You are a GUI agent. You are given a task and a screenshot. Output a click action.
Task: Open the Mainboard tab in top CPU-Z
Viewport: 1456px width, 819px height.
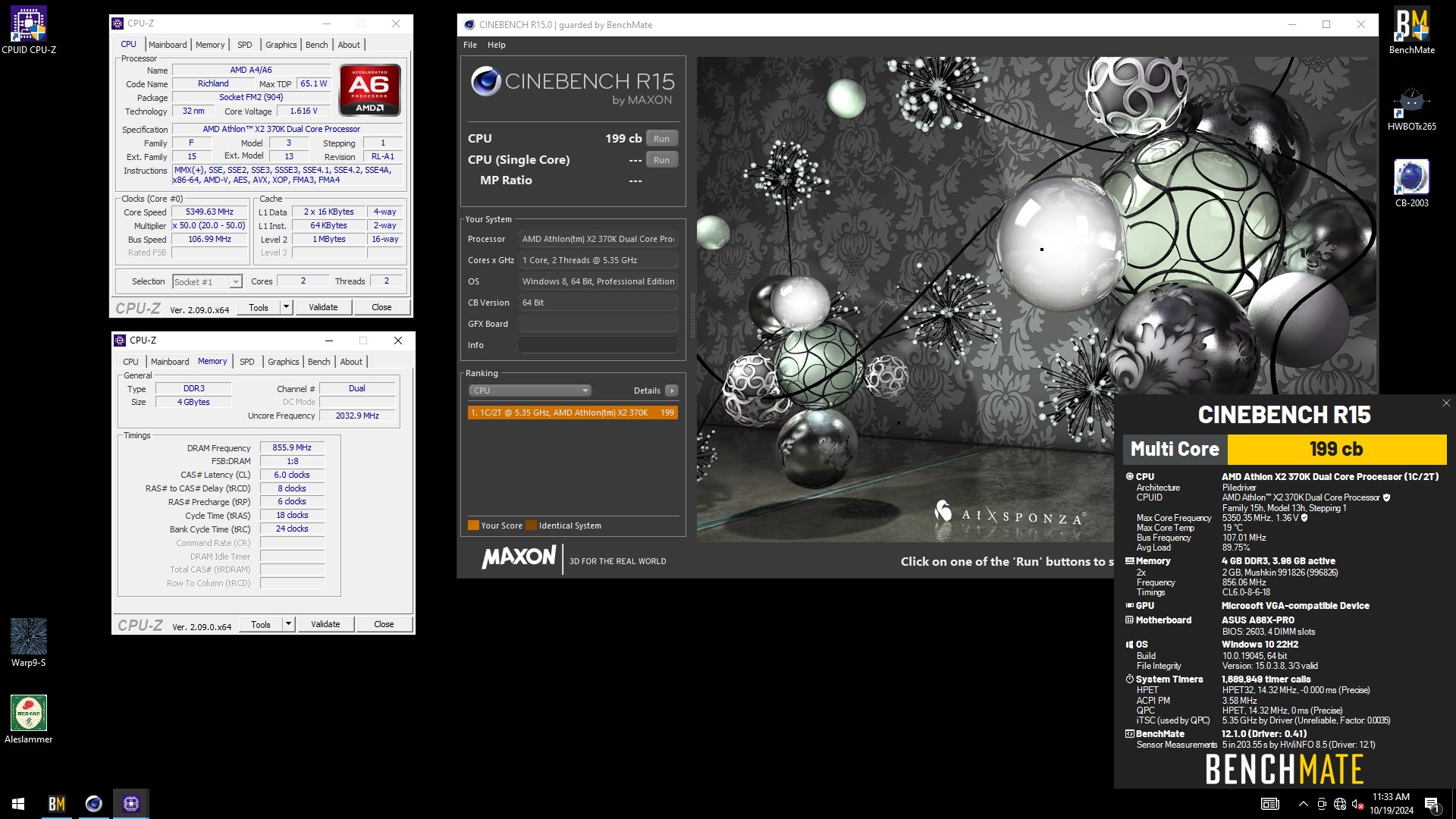click(x=168, y=45)
